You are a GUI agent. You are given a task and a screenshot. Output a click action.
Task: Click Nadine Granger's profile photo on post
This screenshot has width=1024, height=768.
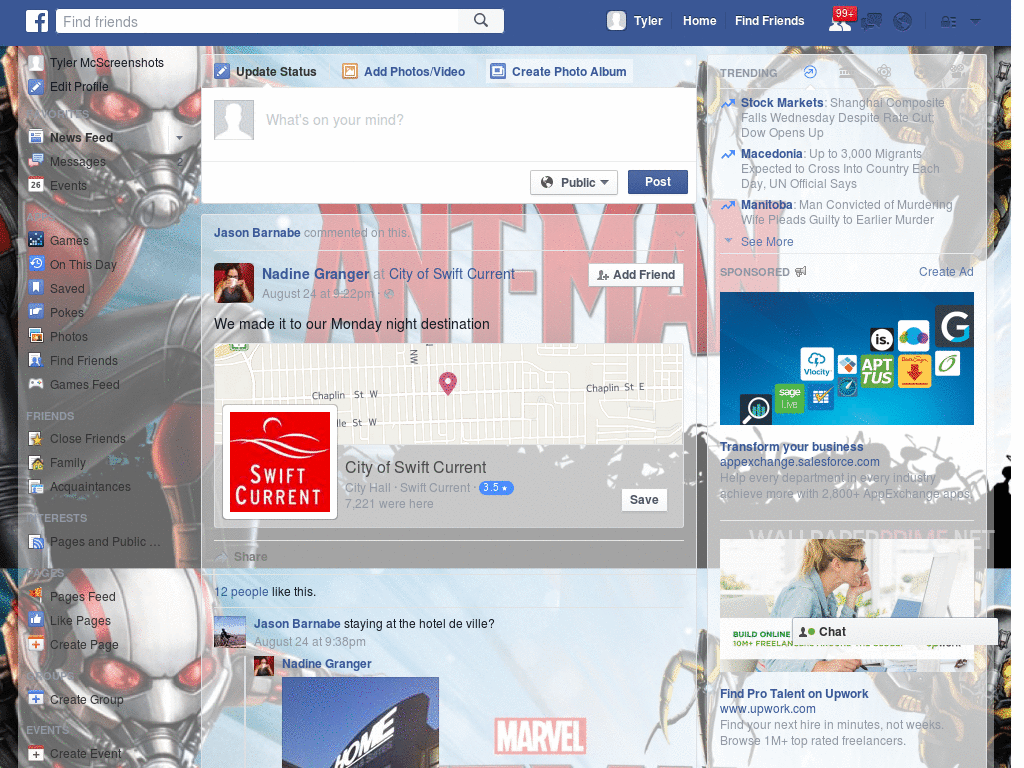click(x=234, y=283)
